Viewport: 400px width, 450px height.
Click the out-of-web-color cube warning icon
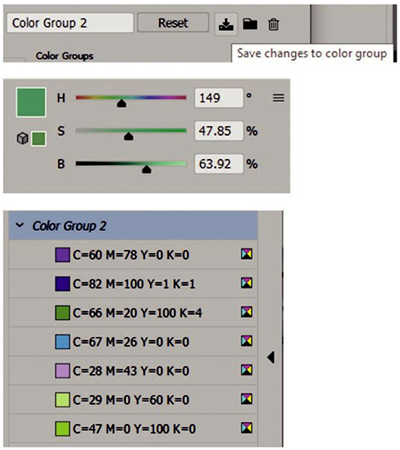pos(22,138)
